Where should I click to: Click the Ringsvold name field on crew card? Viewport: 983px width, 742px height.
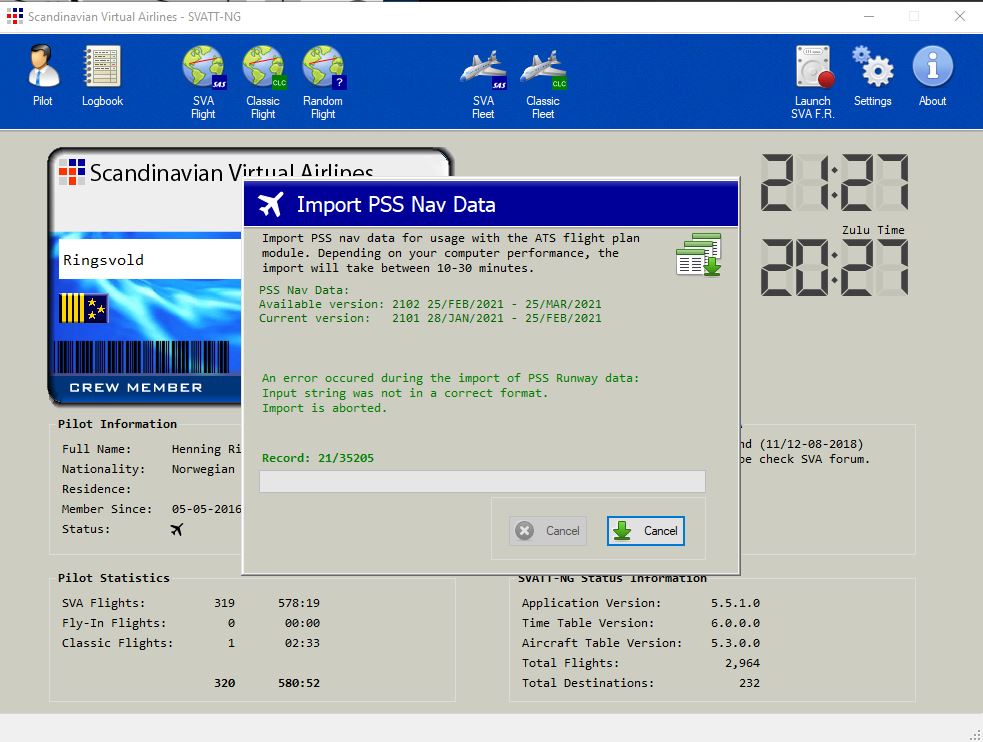[150, 259]
